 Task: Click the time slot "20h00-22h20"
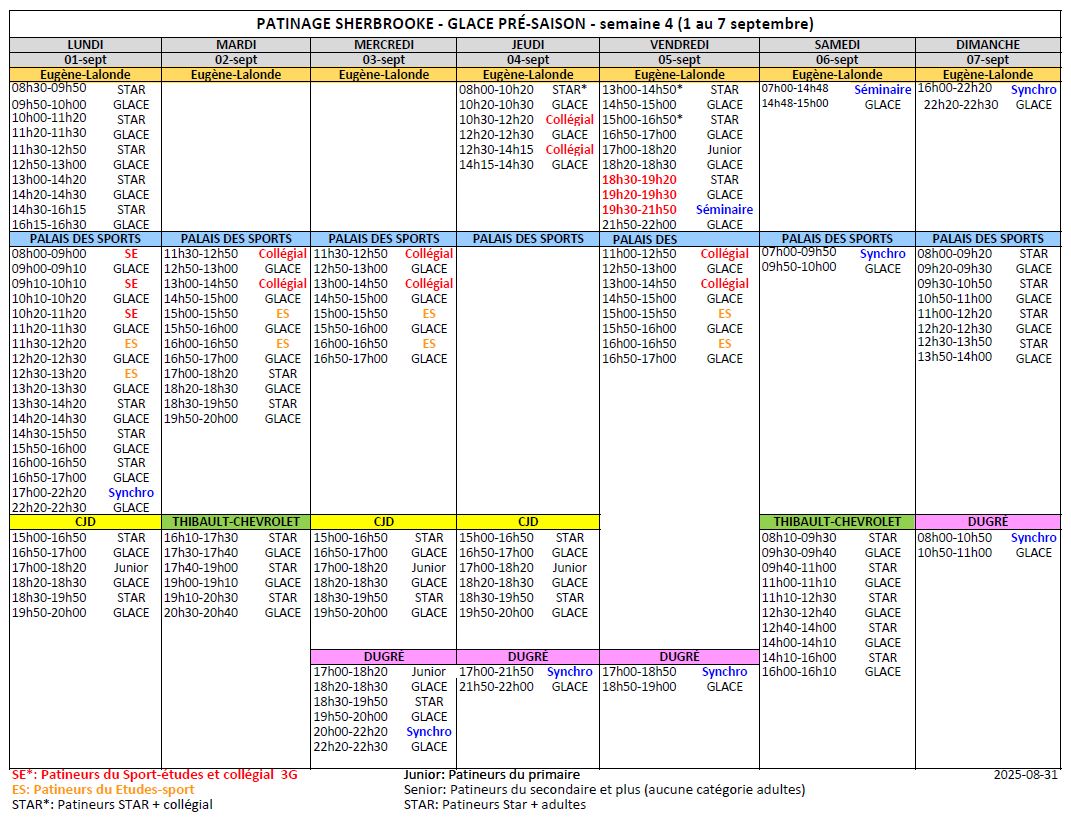coord(350,732)
